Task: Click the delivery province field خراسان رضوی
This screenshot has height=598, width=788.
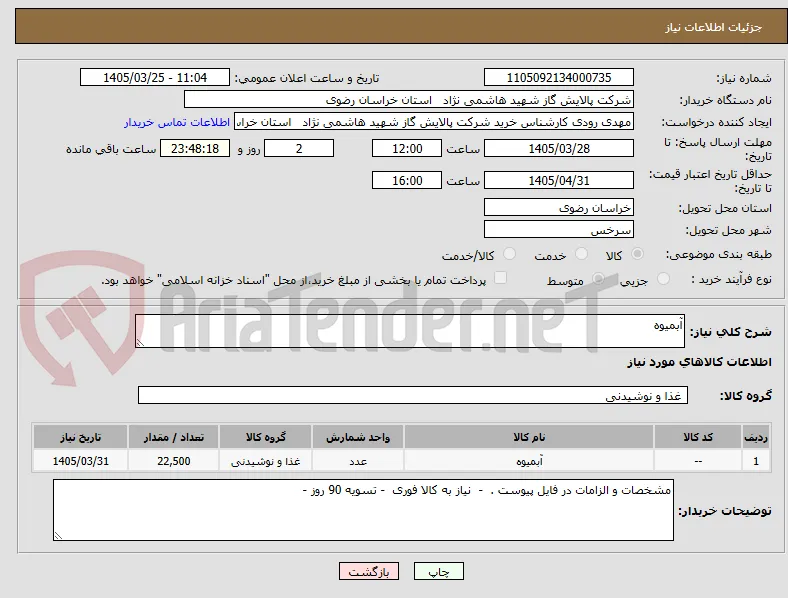Action: click(x=559, y=207)
